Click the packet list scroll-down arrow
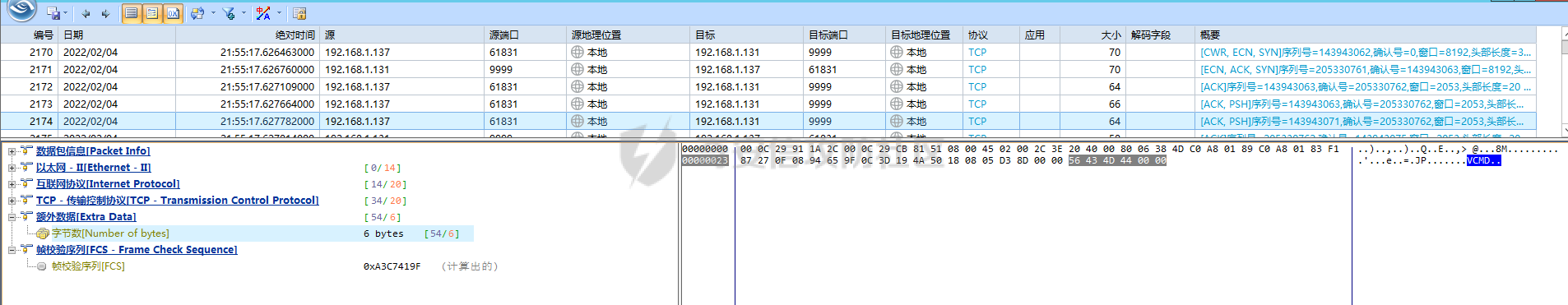Image resolution: width=1568 pixels, height=305 pixels. coord(1564,130)
